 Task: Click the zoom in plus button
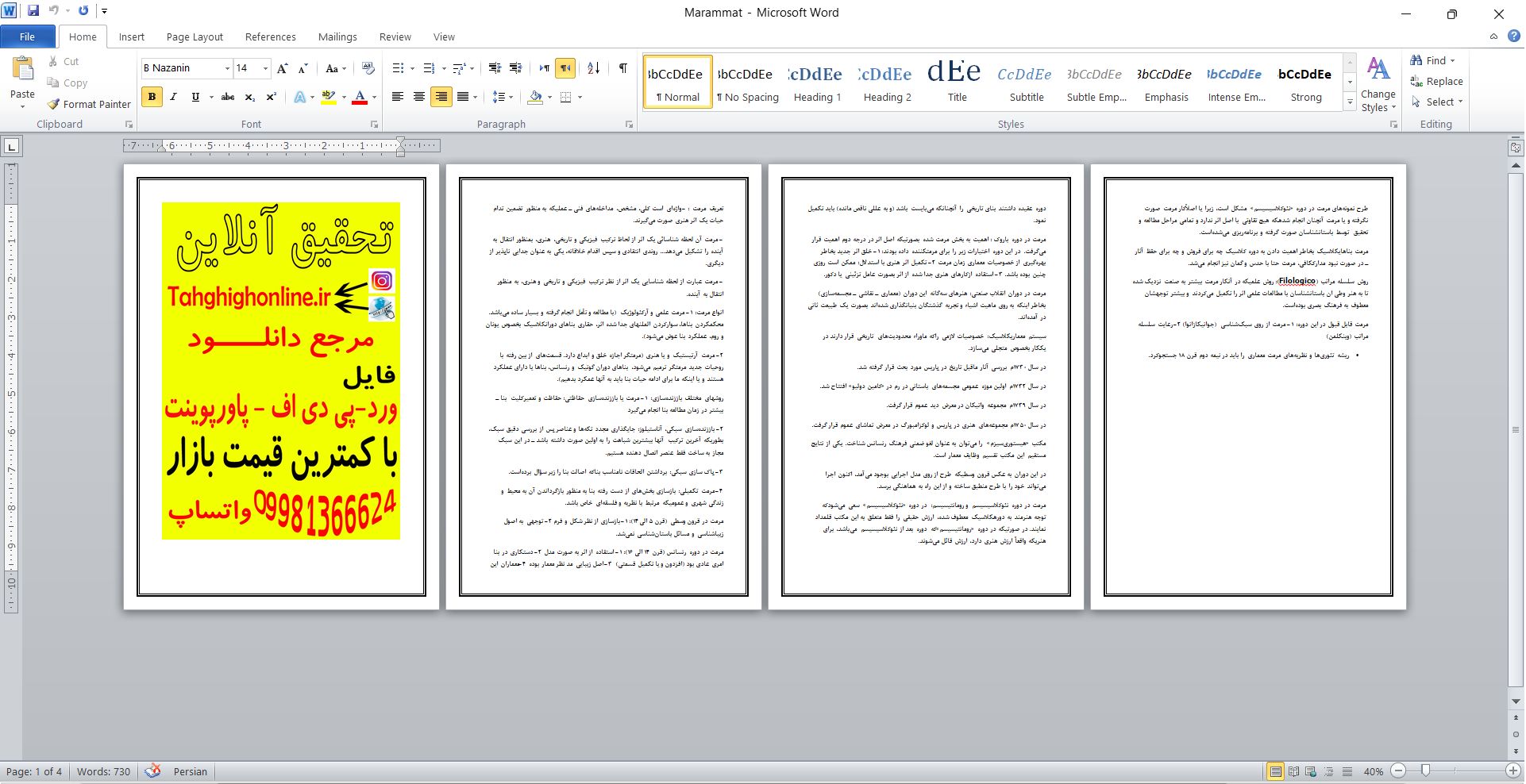pyautogui.click(x=1513, y=771)
